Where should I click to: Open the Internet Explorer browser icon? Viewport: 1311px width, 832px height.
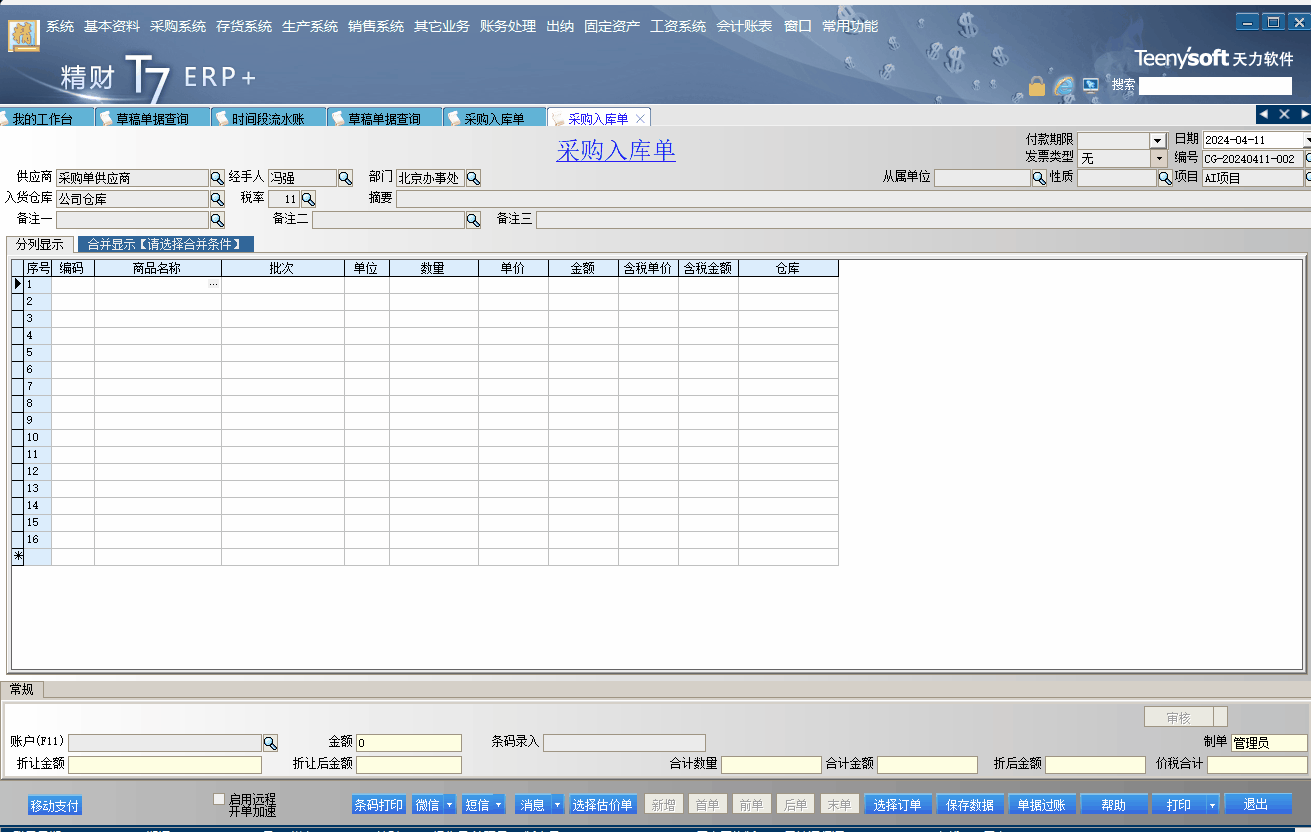(1064, 87)
